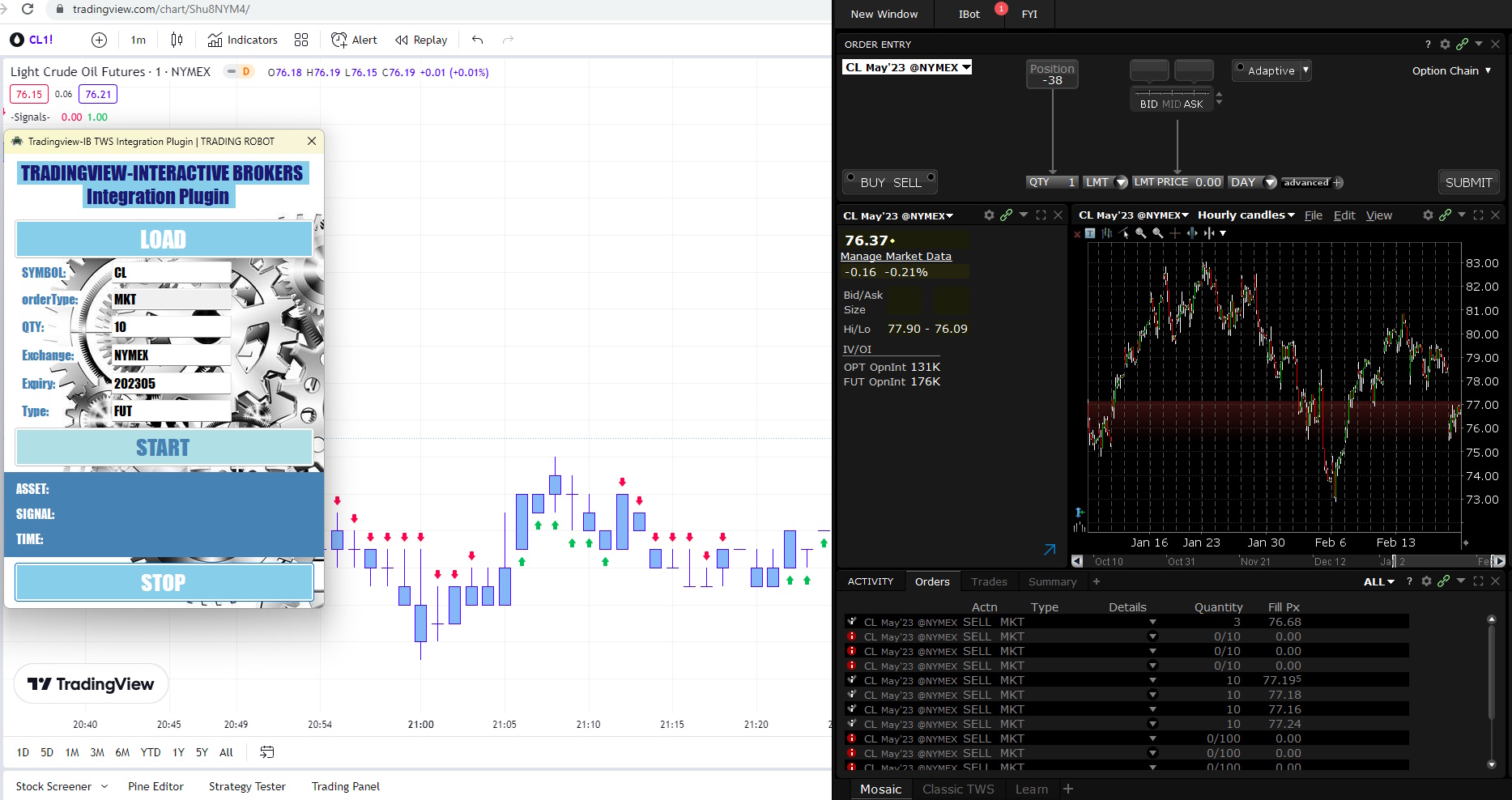1512x800 pixels.
Task: Open the File menu in TWS chart
Action: pos(1313,215)
